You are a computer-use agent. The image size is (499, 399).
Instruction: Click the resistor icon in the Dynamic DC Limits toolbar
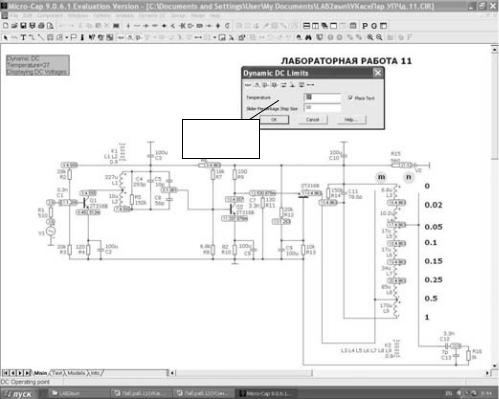[x=248, y=85]
